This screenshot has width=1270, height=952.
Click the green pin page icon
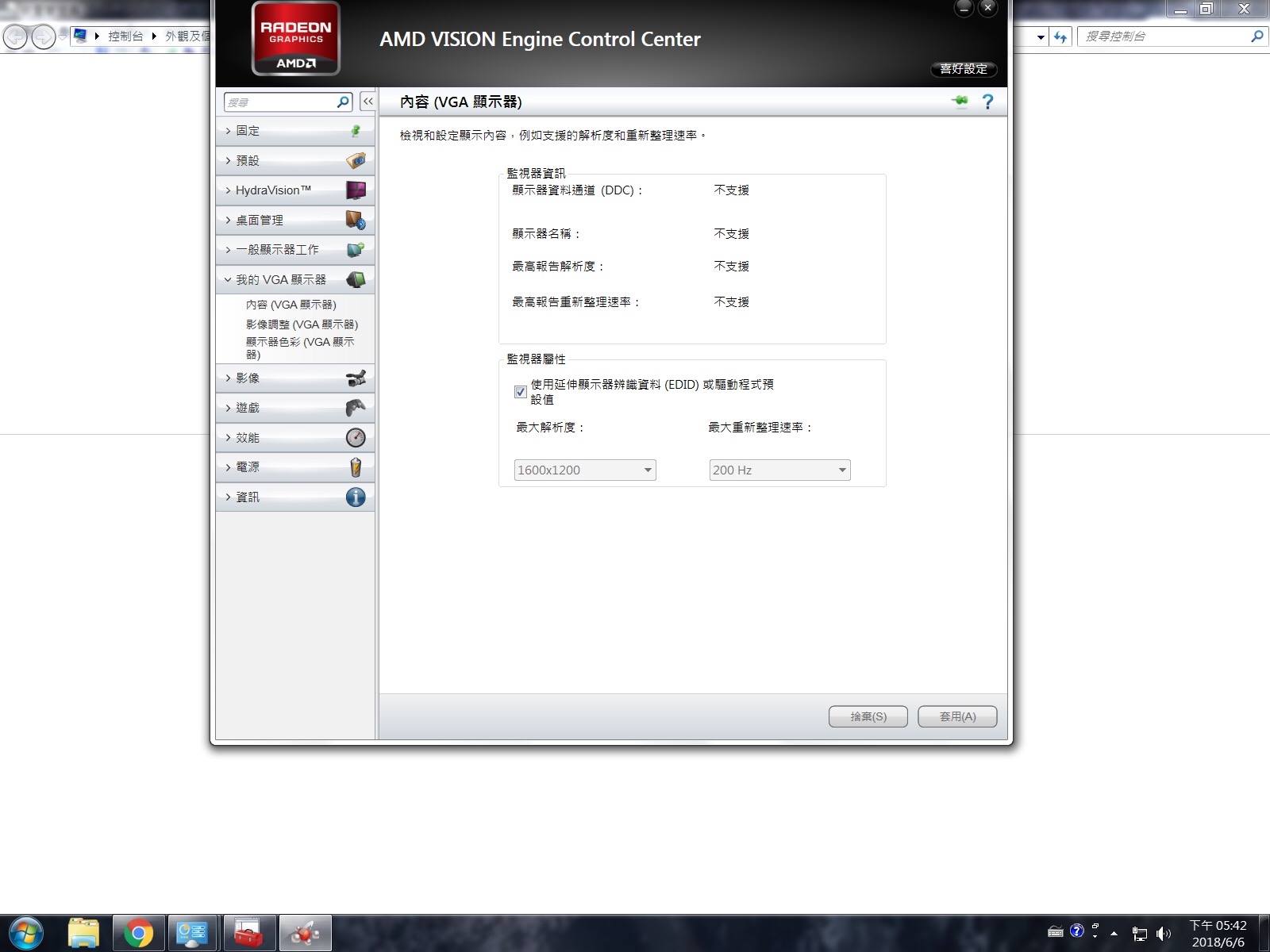tap(960, 101)
